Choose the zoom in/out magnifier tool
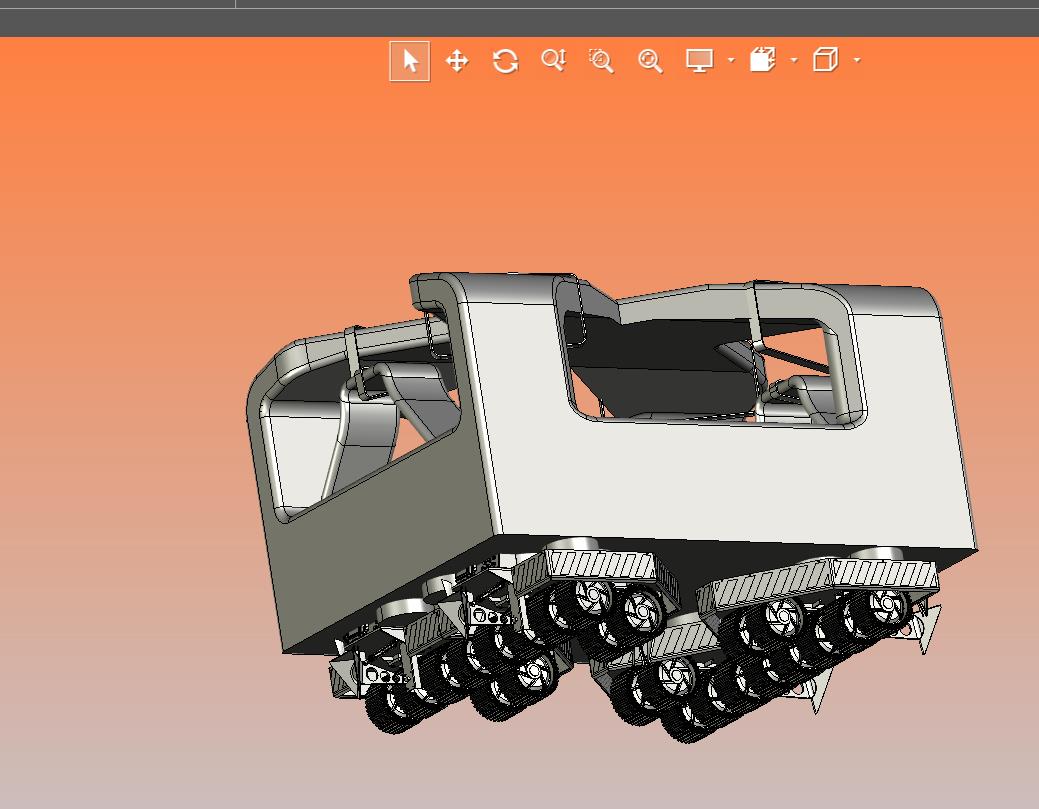Image resolution: width=1039 pixels, height=809 pixels. coord(553,60)
